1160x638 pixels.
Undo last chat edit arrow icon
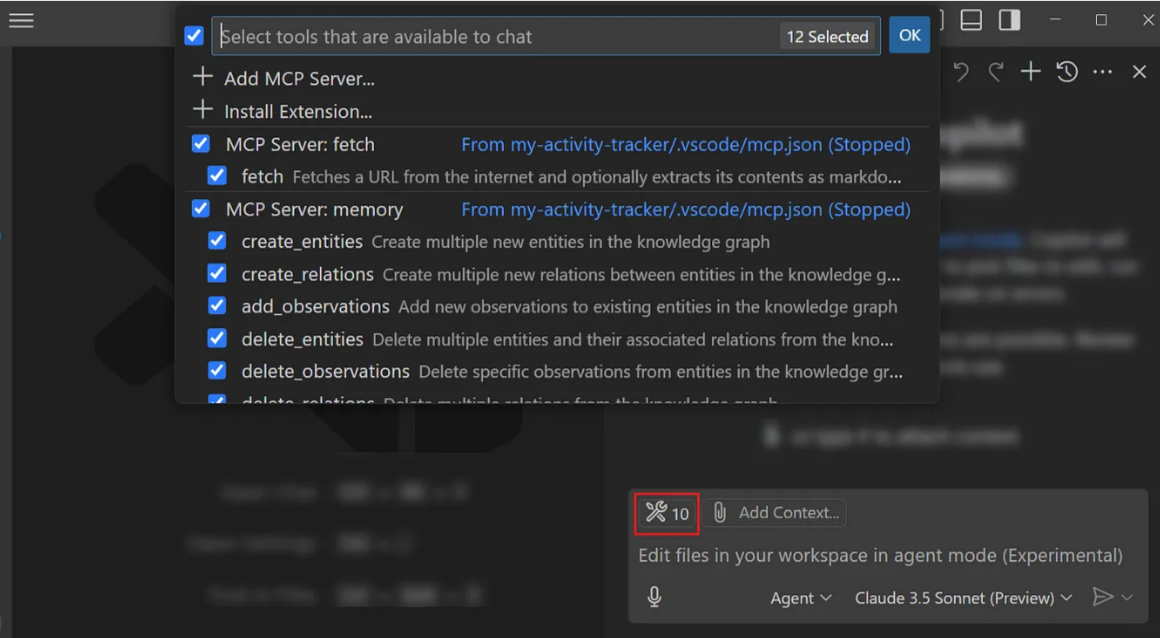coord(960,72)
